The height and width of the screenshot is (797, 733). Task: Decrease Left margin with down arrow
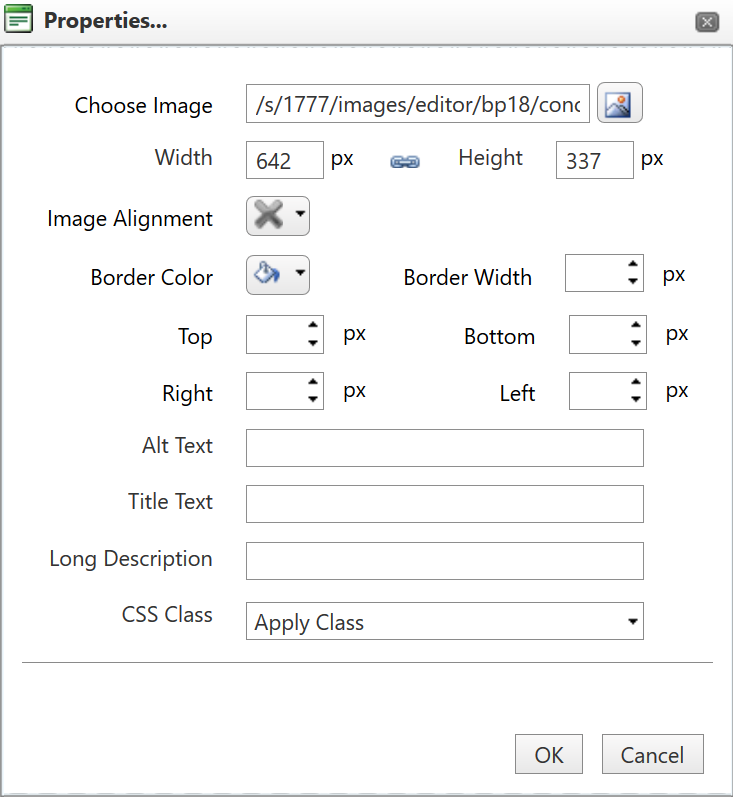click(635, 399)
